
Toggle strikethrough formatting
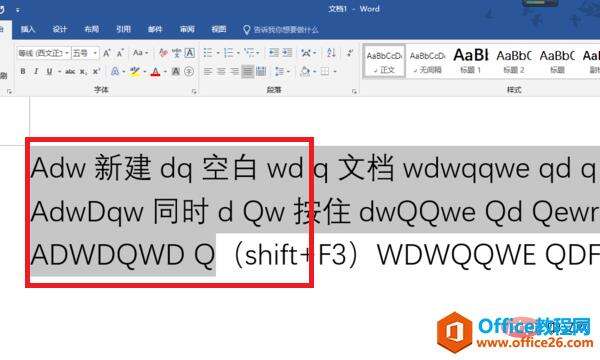click(70, 71)
